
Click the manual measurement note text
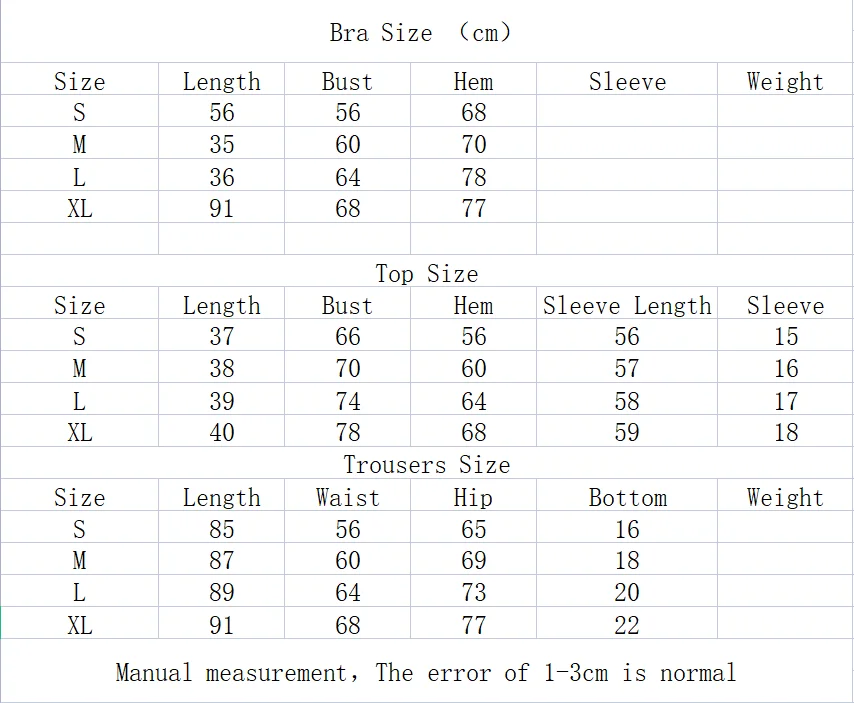point(426,672)
